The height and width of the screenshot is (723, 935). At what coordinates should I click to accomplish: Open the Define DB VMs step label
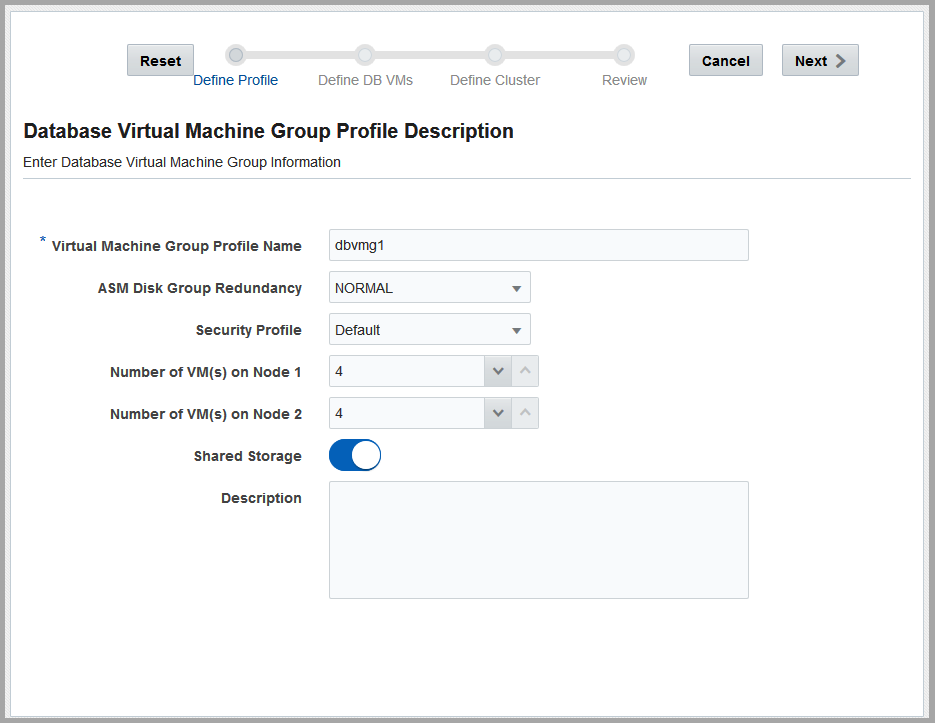[365, 80]
